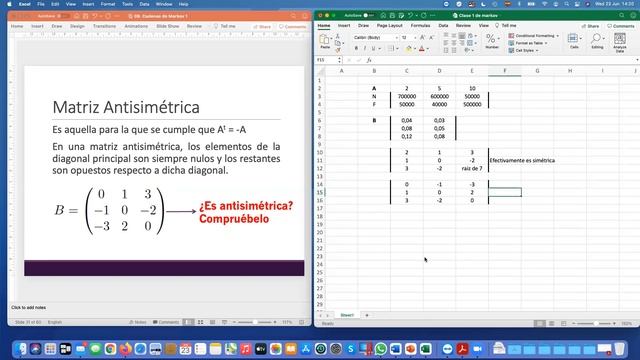Switch Excel to Normal view button
Viewport: 640px width, 360px height.
point(540,323)
